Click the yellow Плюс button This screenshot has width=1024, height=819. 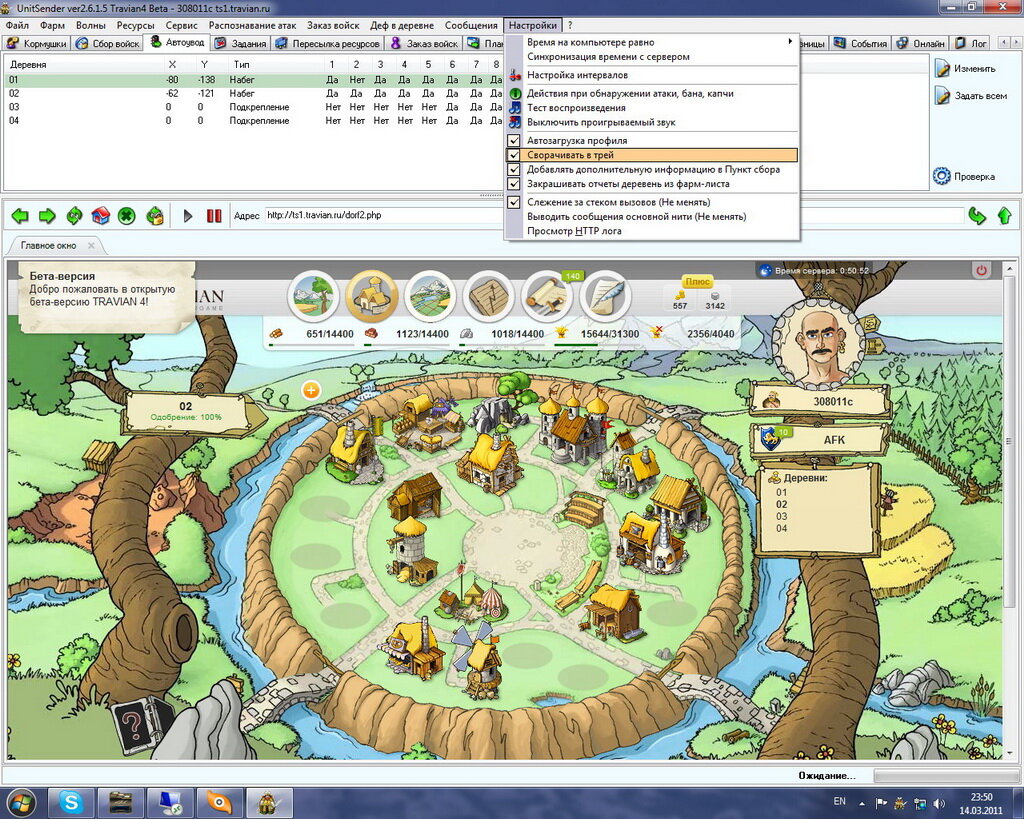pyautogui.click(x=697, y=281)
